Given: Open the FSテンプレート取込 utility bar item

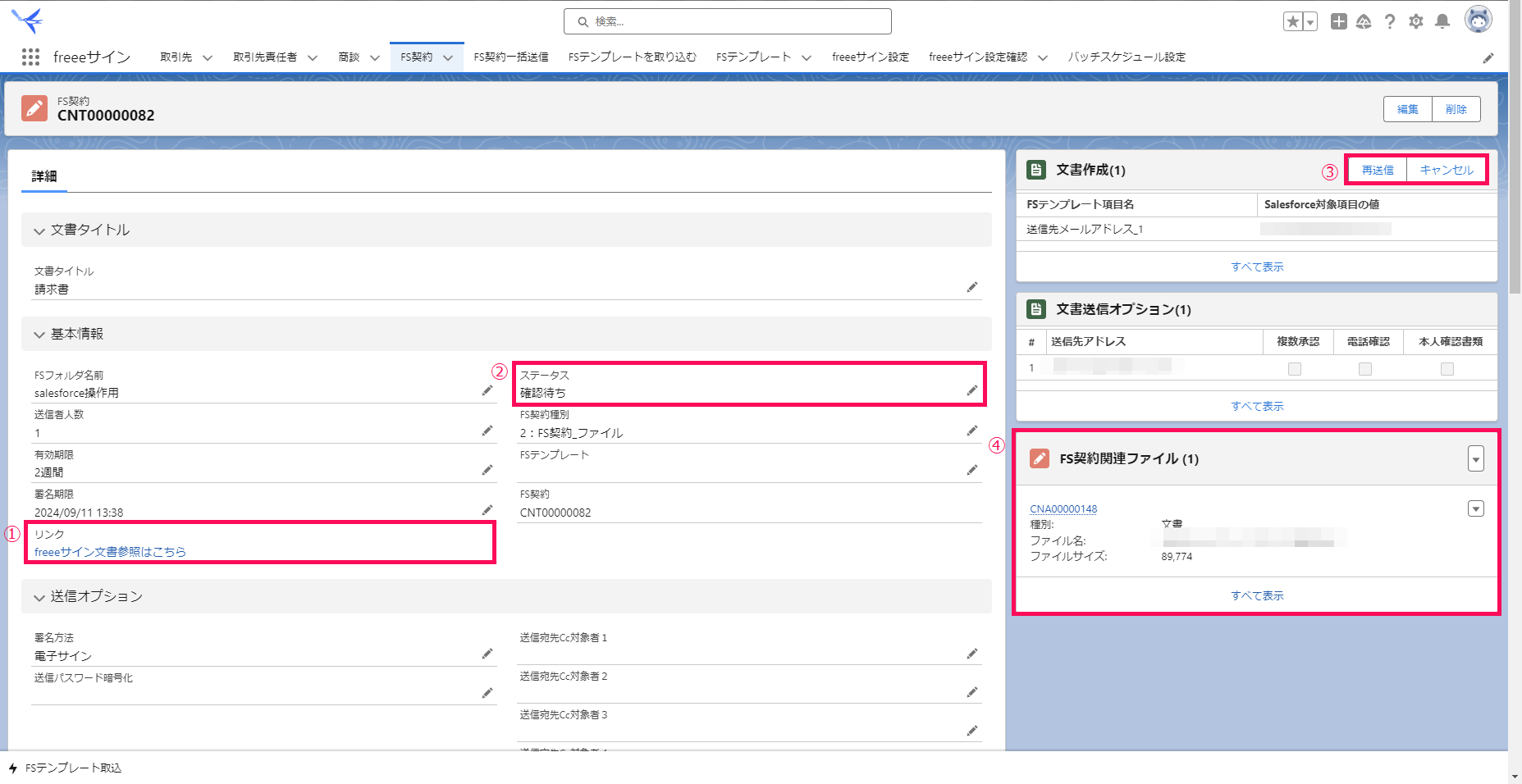Looking at the screenshot, I should pyautogui.click(x=66, y=768).
